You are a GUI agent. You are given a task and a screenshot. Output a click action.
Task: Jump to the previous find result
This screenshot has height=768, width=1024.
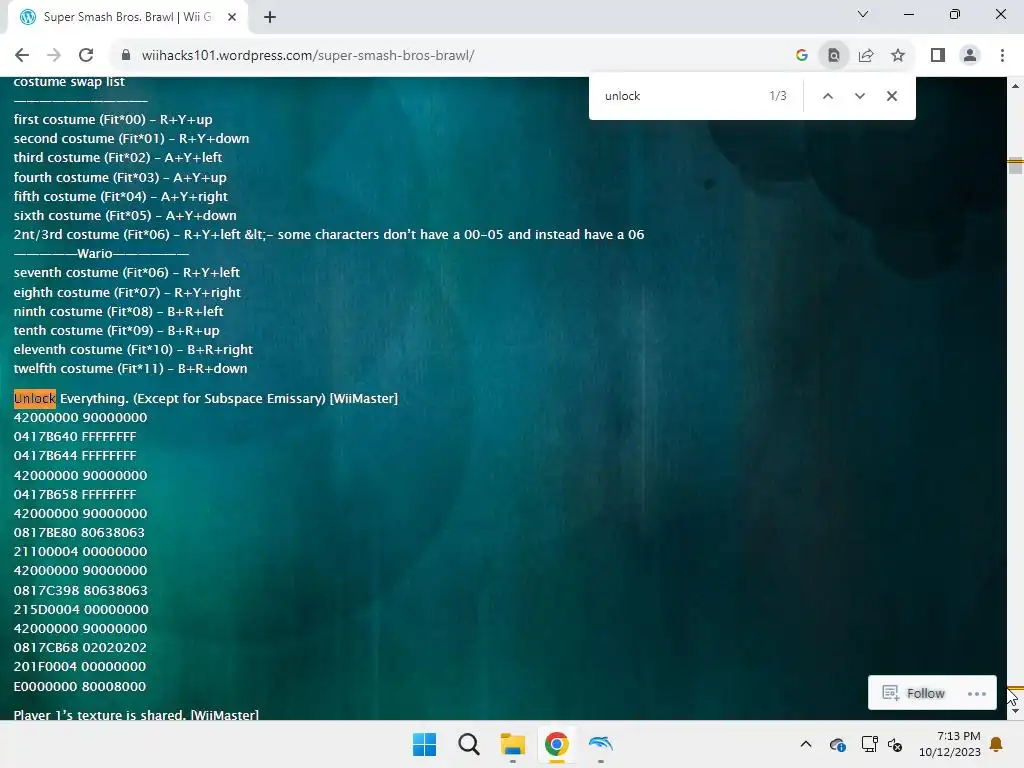827,96
